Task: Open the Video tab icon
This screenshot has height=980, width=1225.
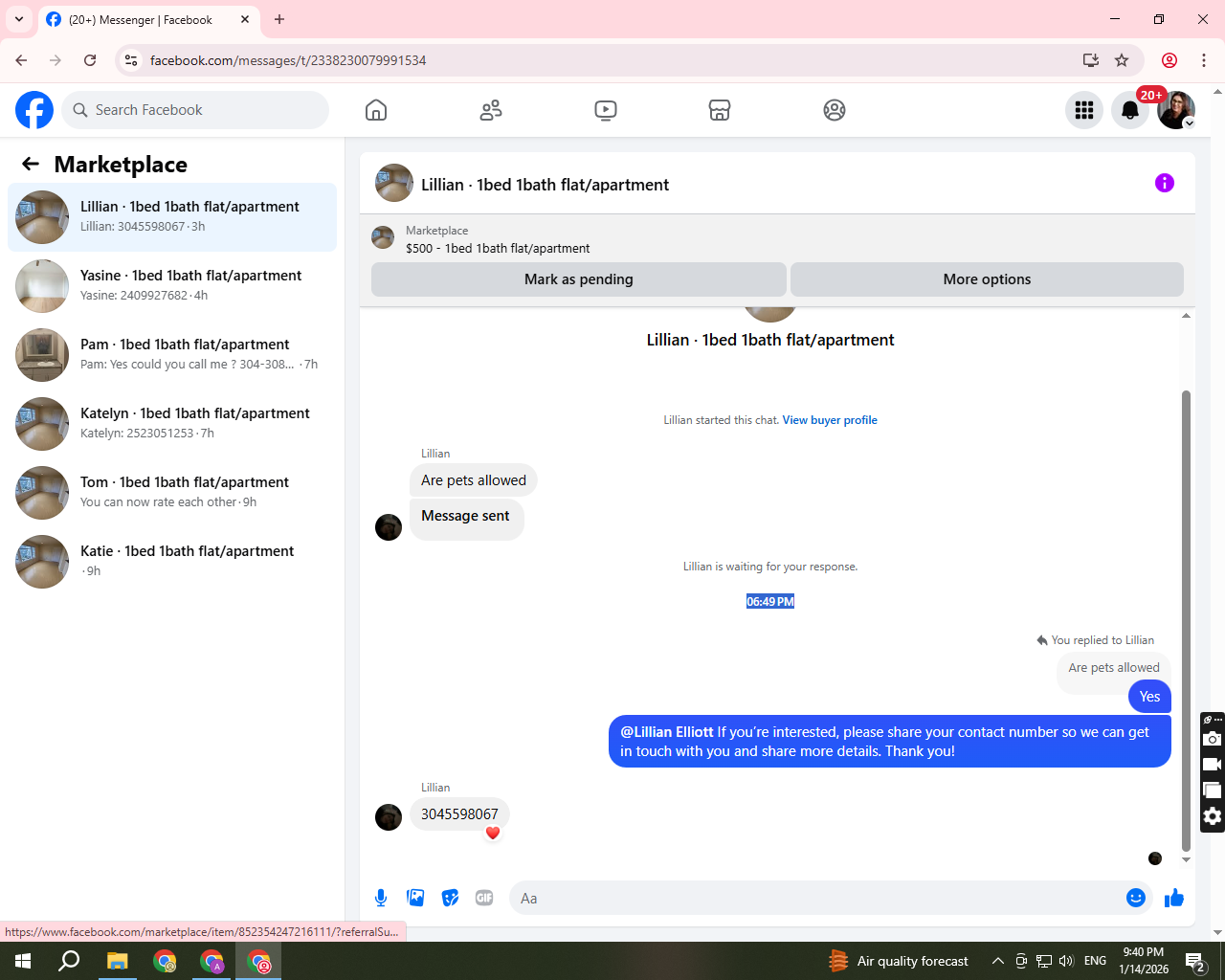Action: point(606,110)
